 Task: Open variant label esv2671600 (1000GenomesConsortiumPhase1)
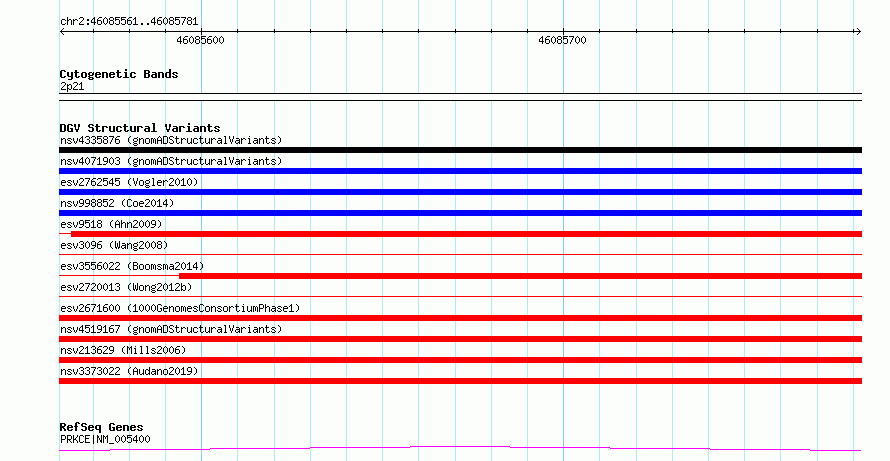click(x=180, y=308)
